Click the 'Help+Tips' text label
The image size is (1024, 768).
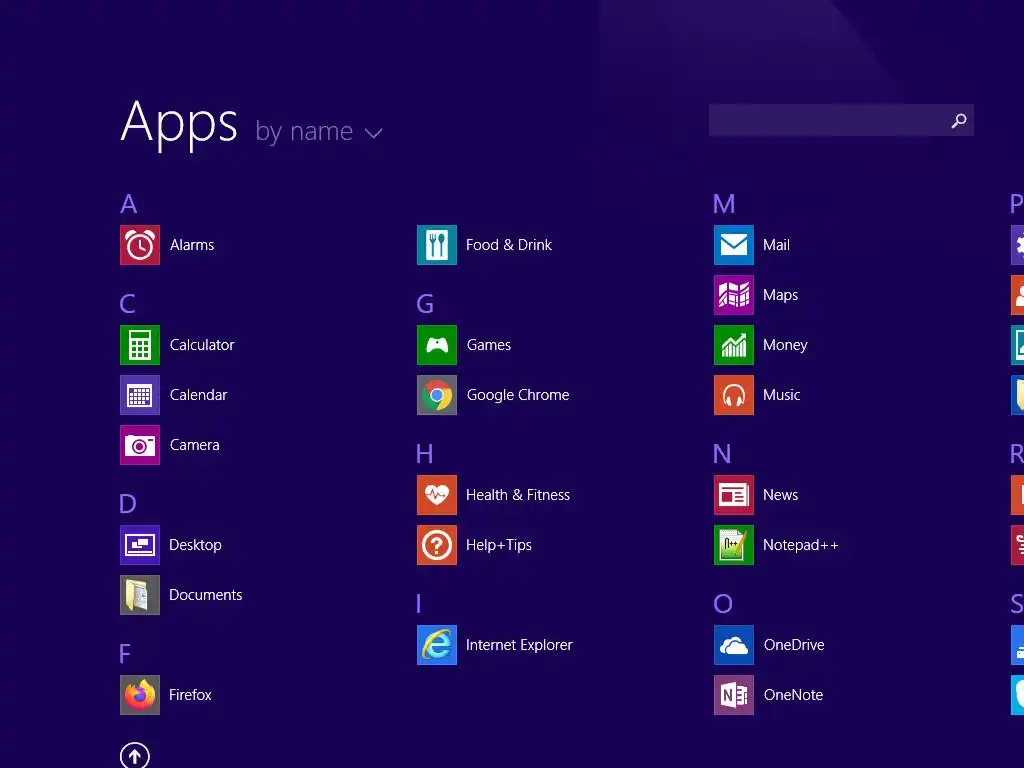(x=499, y=545)
